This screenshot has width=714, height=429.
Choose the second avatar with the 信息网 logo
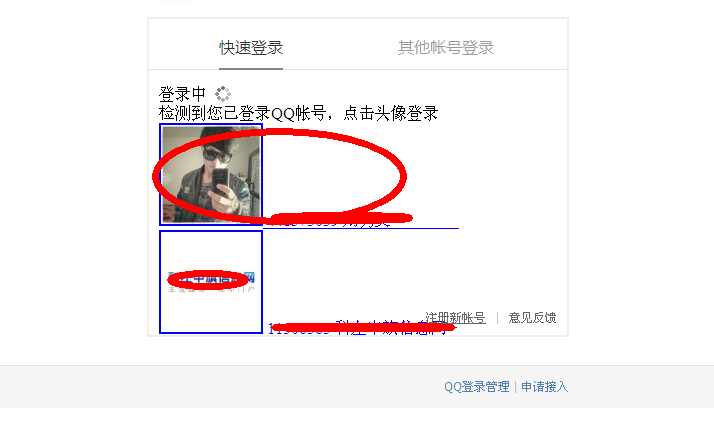tap(211, 282)
